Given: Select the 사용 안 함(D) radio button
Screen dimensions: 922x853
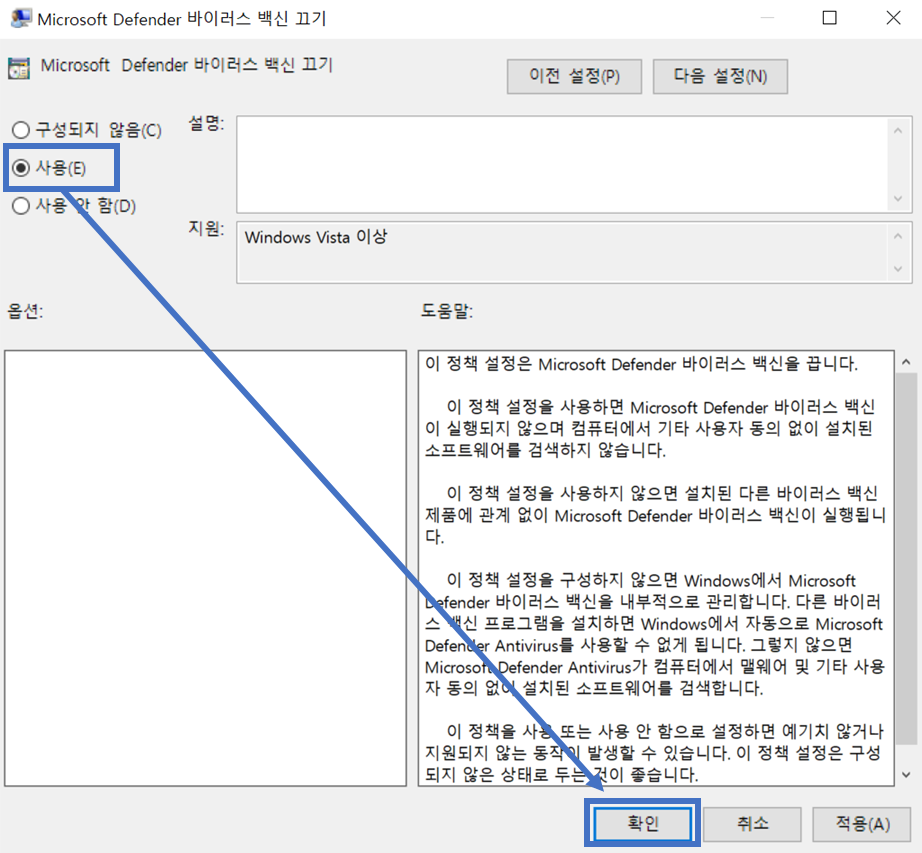Looking at the screenshot, I should coord(21,206).
